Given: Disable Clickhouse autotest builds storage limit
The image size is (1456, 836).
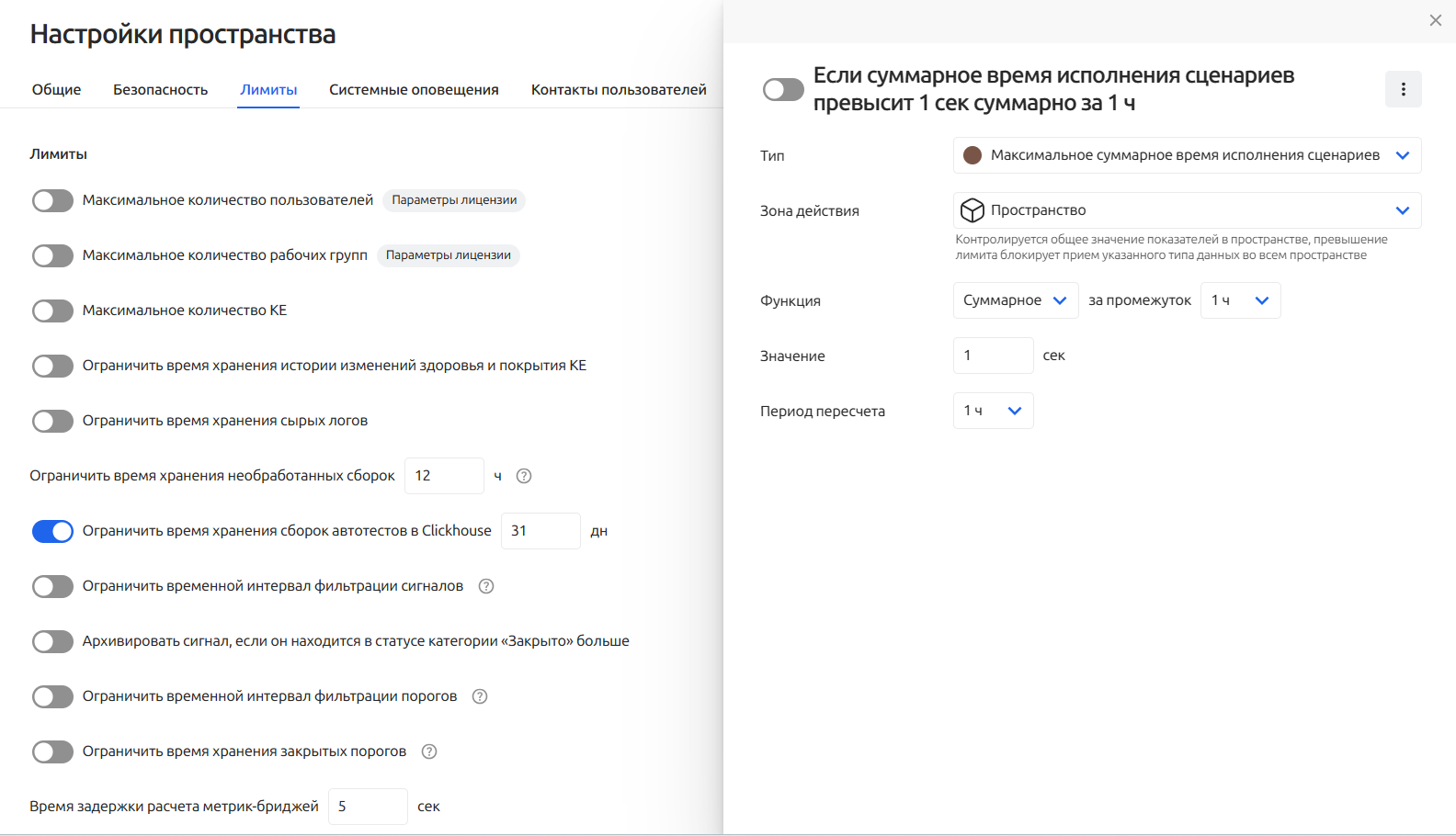Looking at the screenshot, I should coord(52,531).
